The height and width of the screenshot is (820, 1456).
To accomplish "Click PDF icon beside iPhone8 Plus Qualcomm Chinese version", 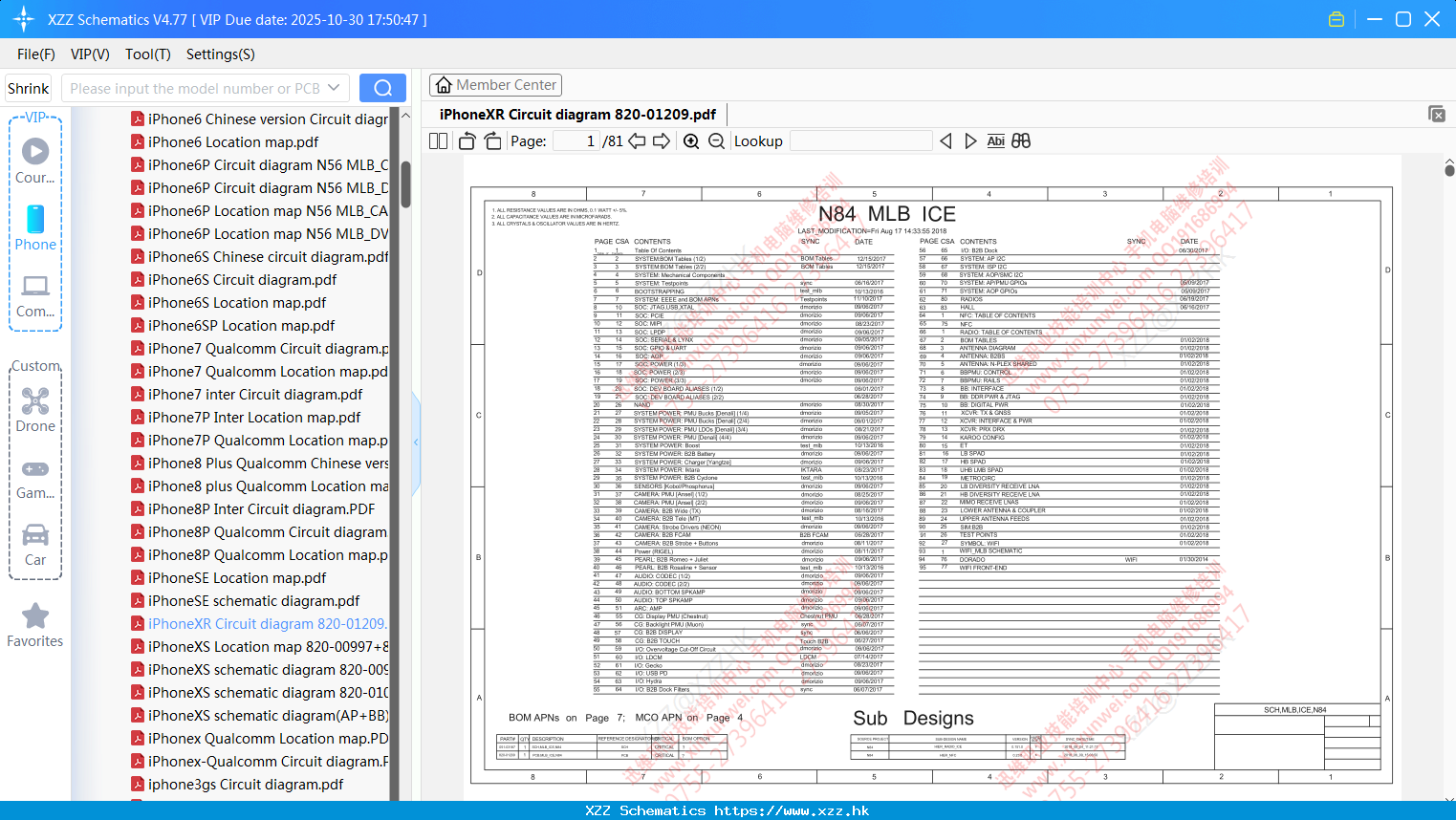I will pyautogui.click(x=138, y=464).
